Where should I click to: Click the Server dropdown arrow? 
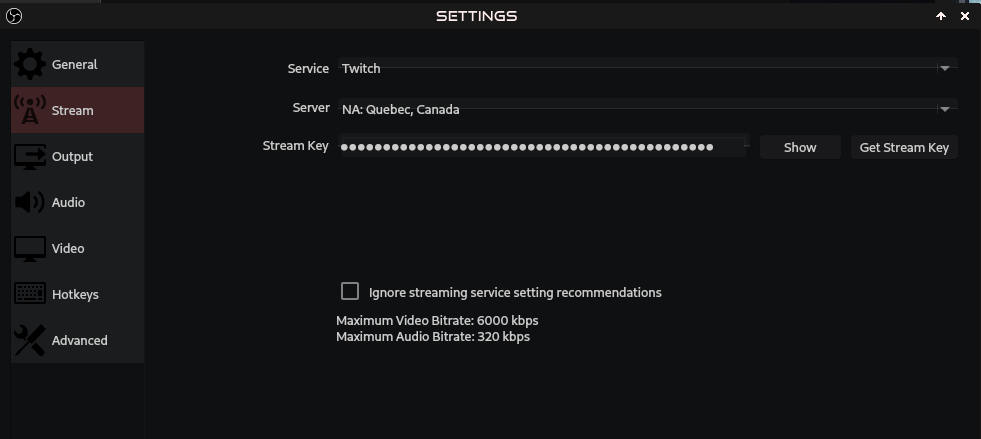point(945,109)
